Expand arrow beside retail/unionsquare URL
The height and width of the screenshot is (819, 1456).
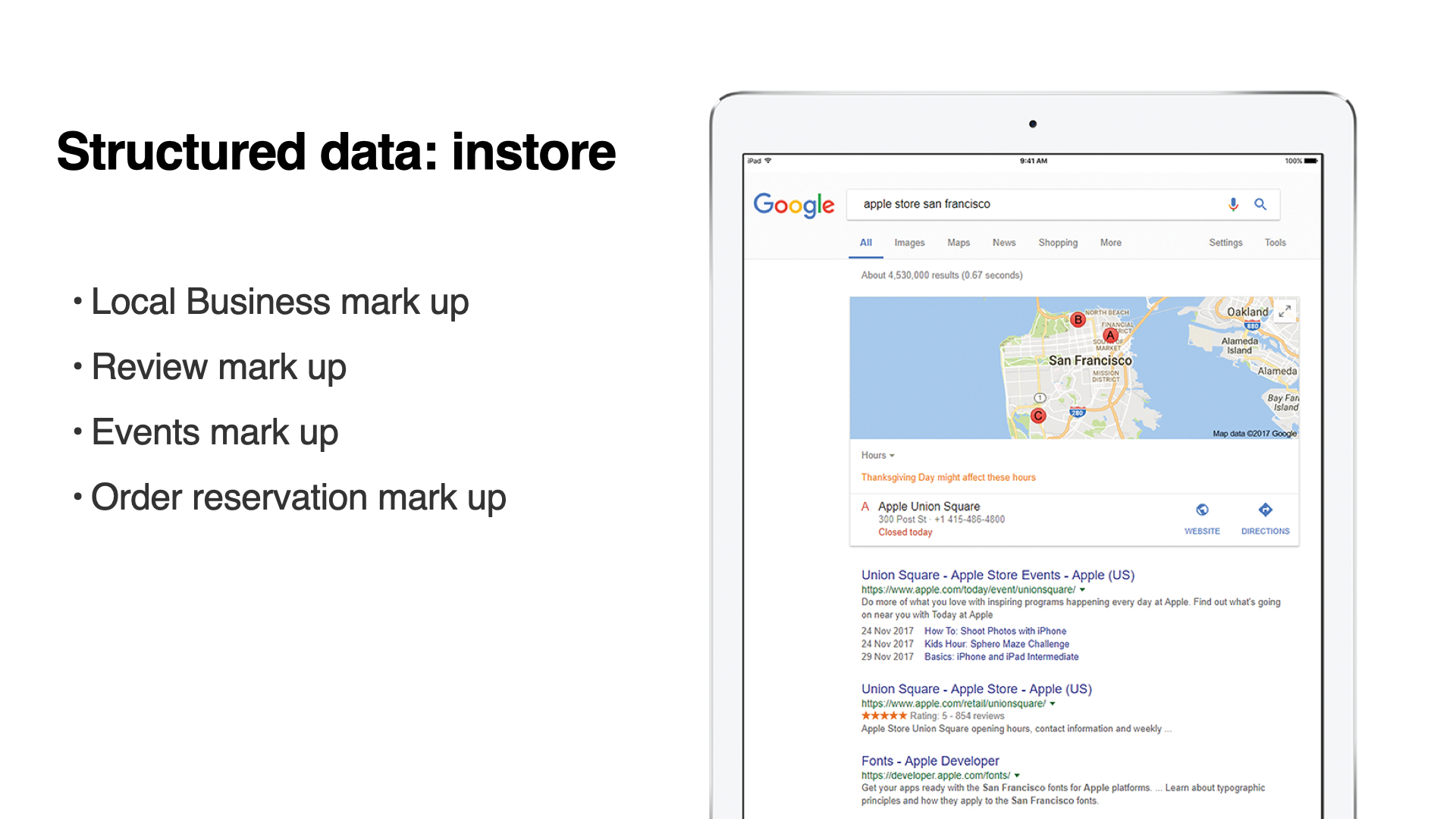pos(1053,704)
